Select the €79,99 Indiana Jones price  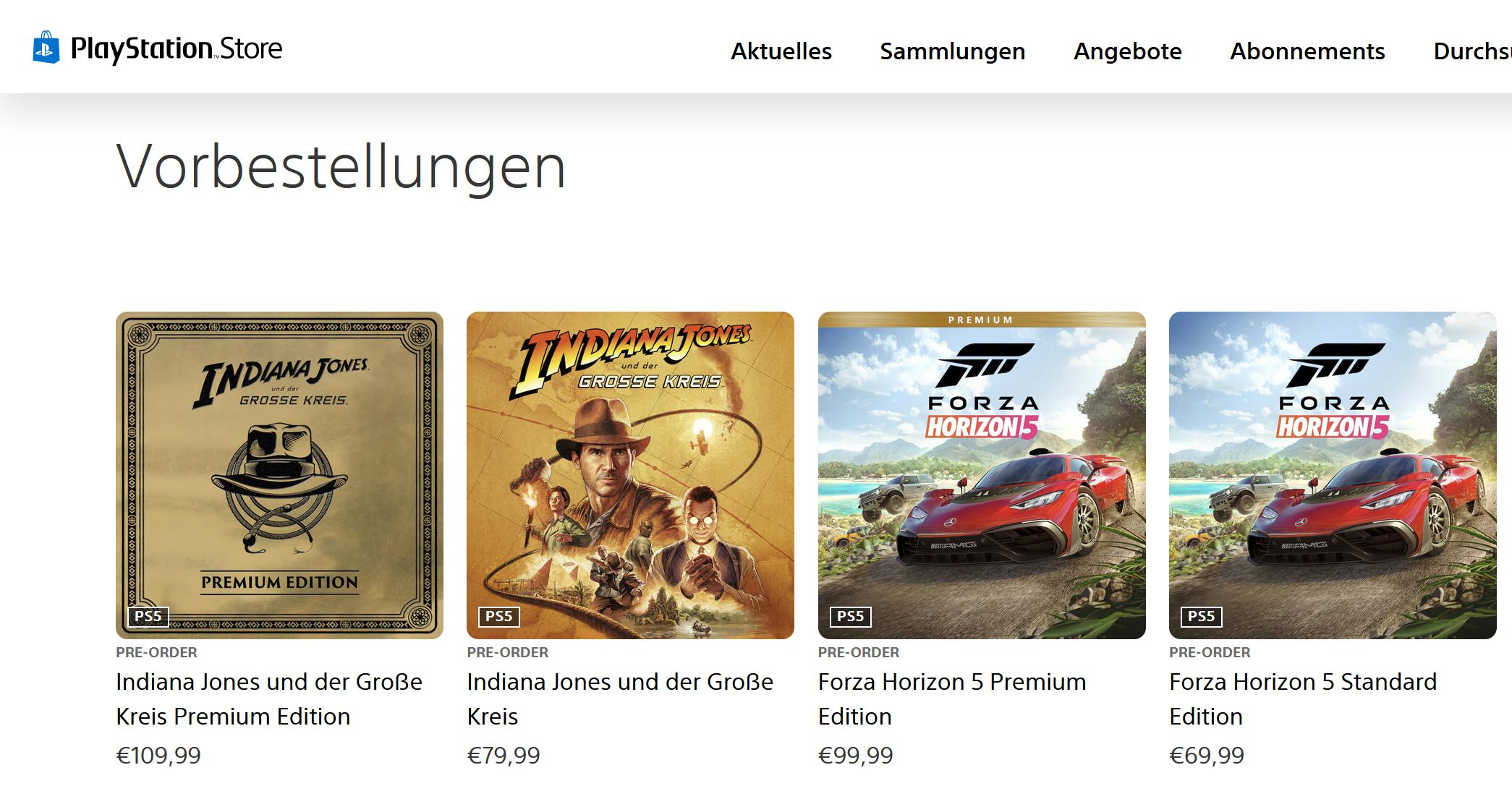click(x=504, y=756)
